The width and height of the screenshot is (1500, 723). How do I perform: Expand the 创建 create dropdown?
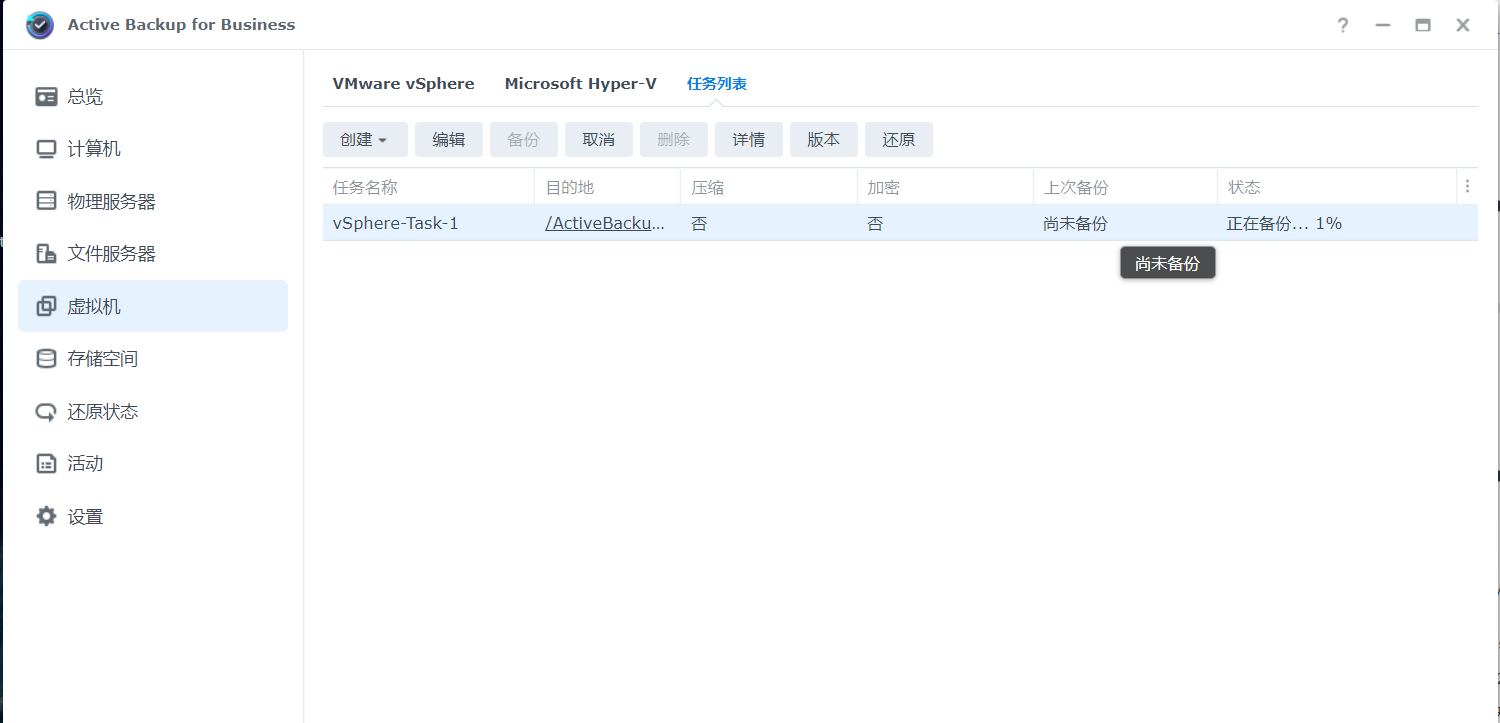365,140
